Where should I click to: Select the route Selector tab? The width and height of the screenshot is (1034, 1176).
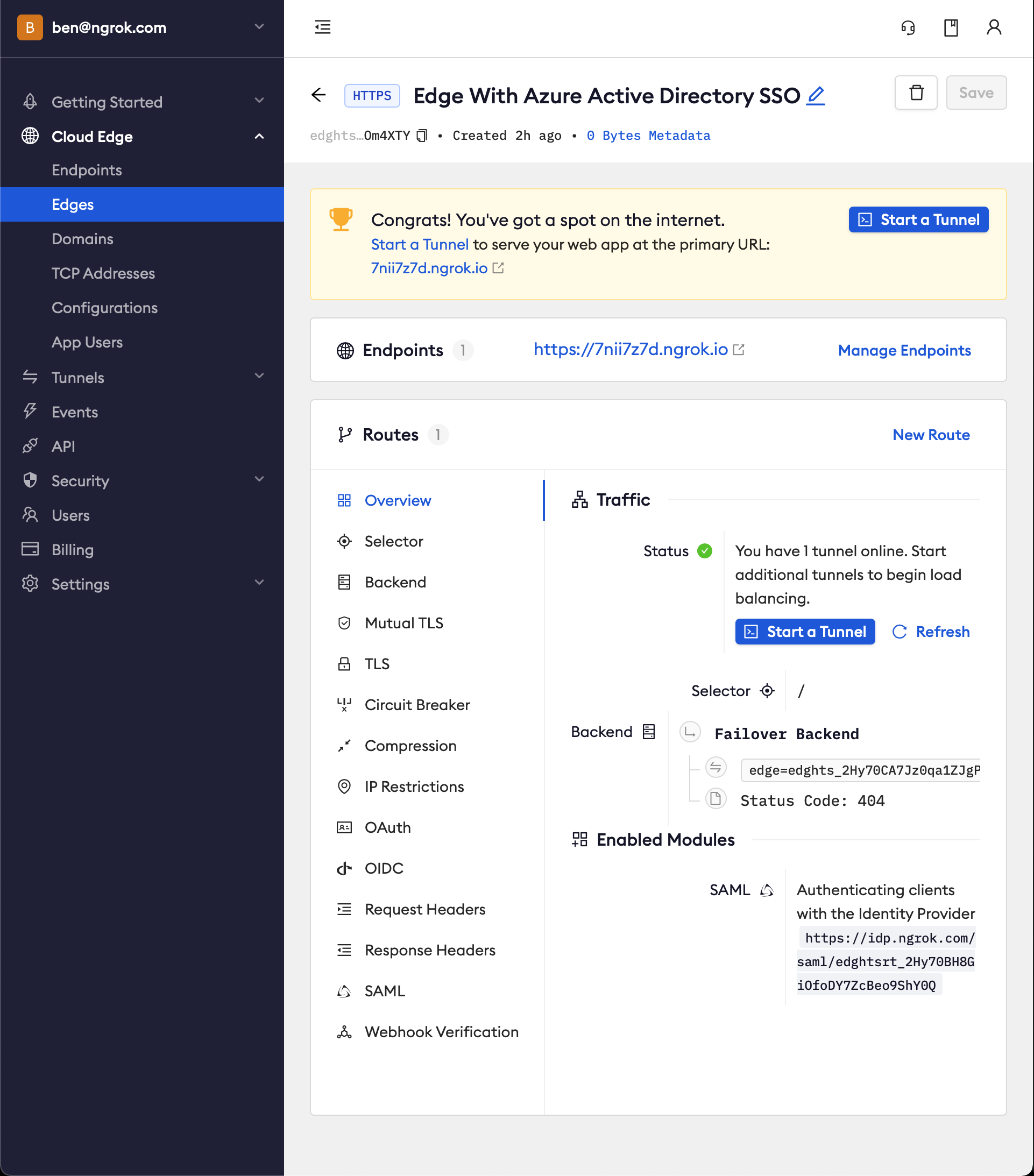(428, 541)
